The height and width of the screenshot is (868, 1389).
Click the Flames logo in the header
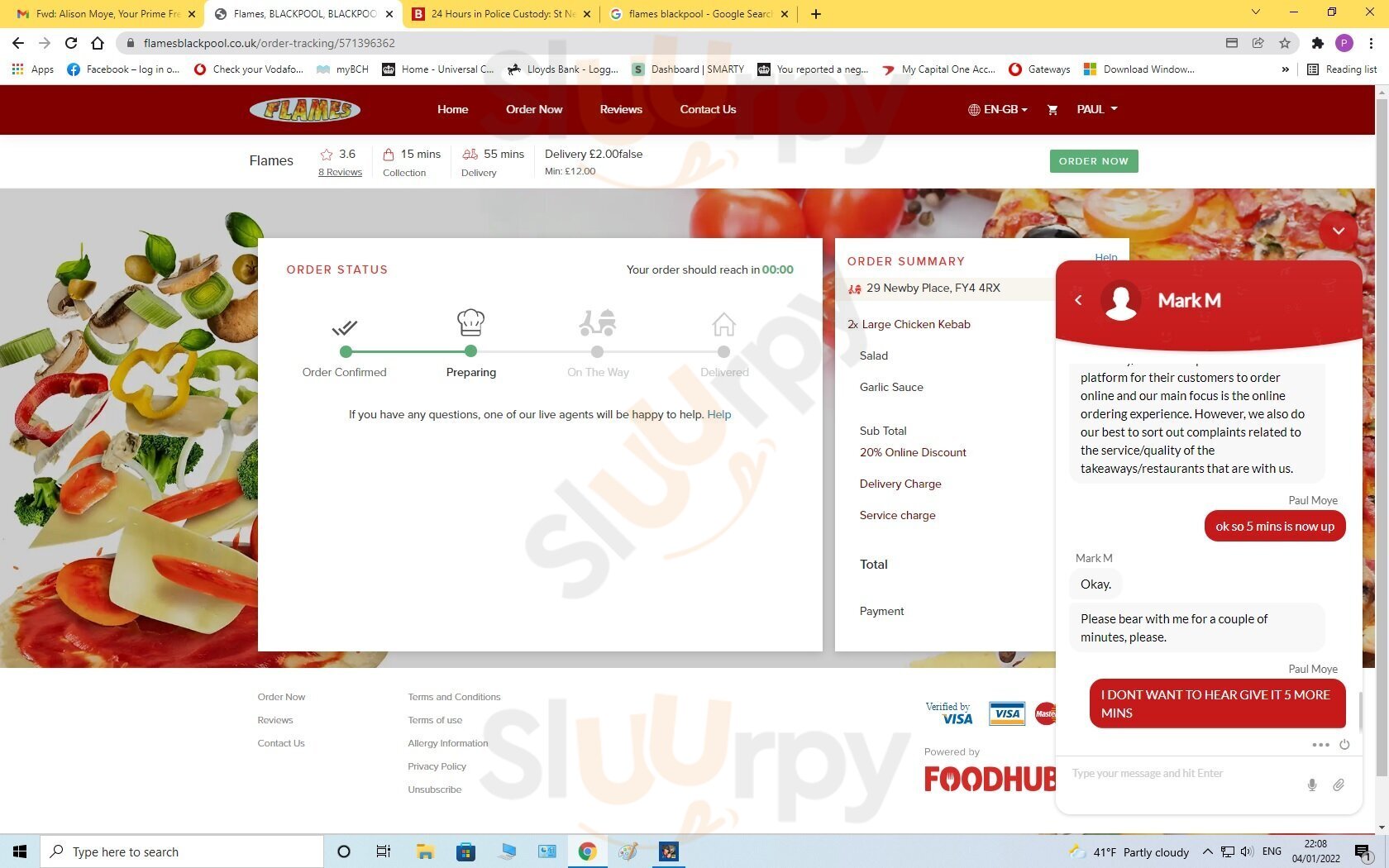coord(305,109)
